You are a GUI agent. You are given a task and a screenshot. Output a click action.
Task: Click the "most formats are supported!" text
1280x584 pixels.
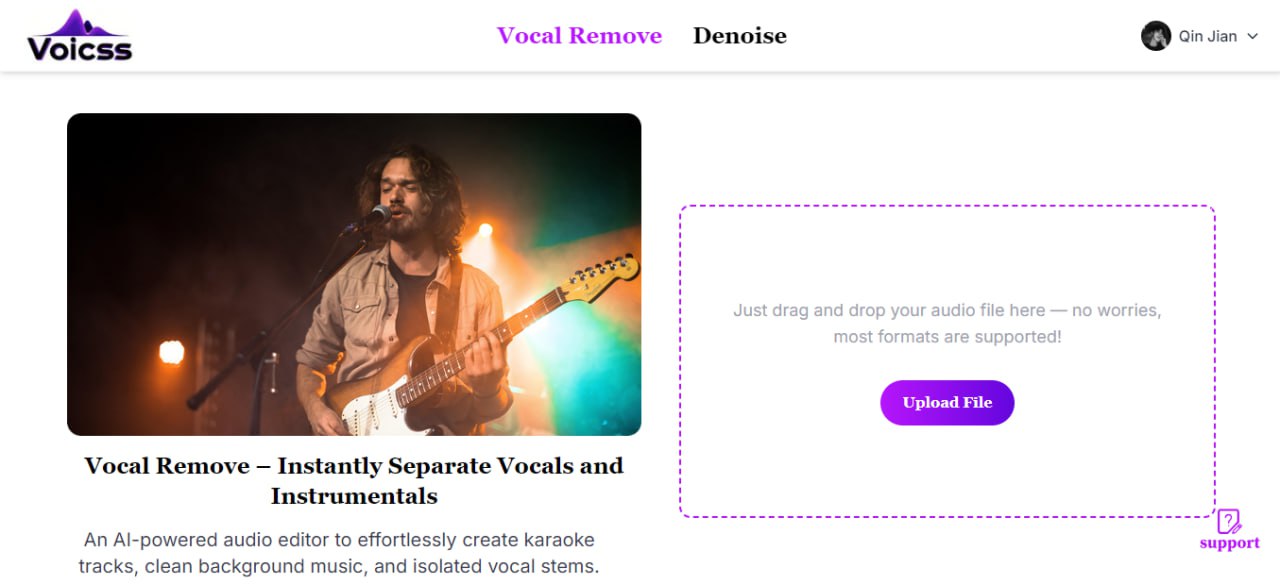coord(947,337)
